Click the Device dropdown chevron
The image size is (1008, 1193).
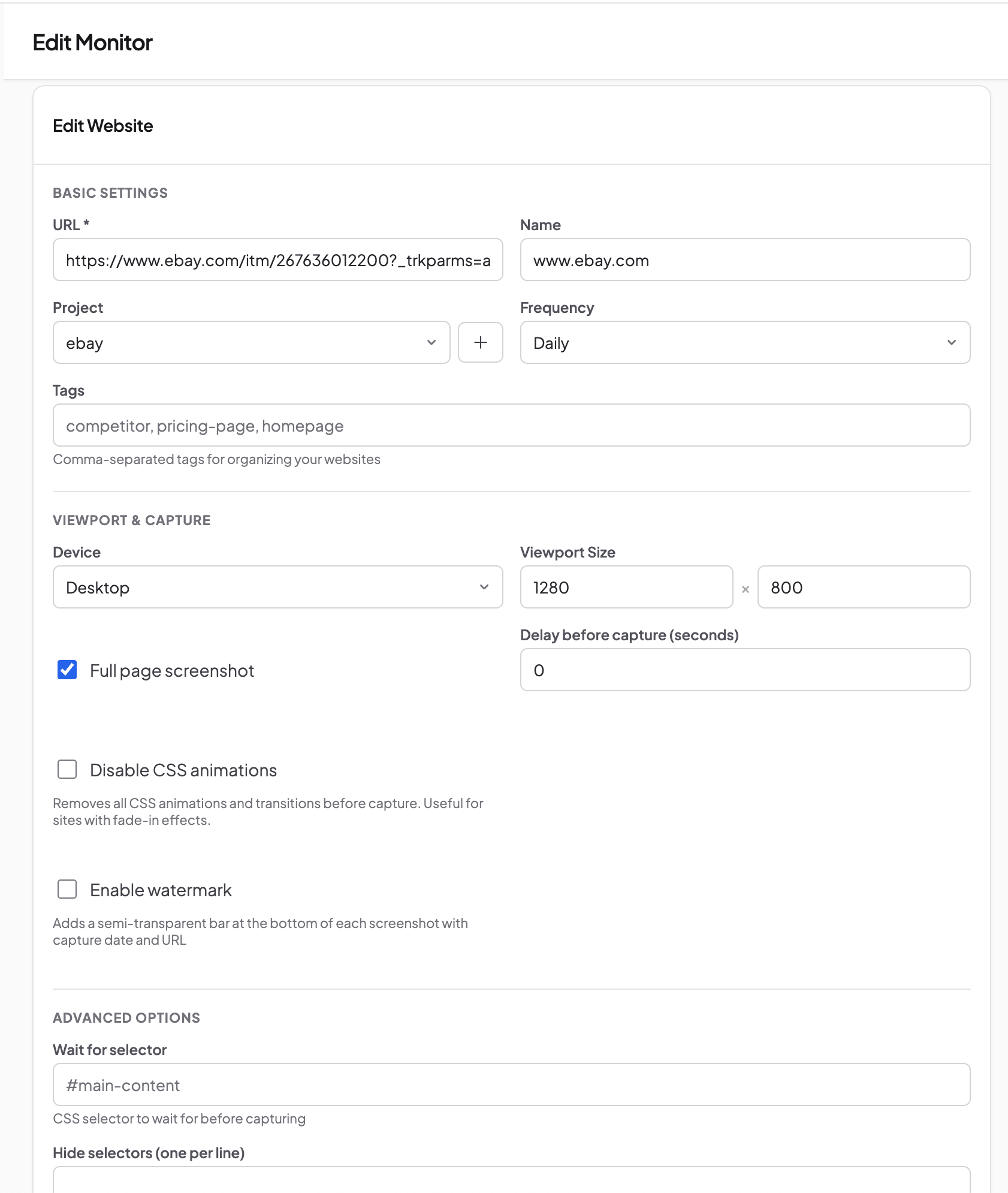pyautogui.click(x=484, y=588)
